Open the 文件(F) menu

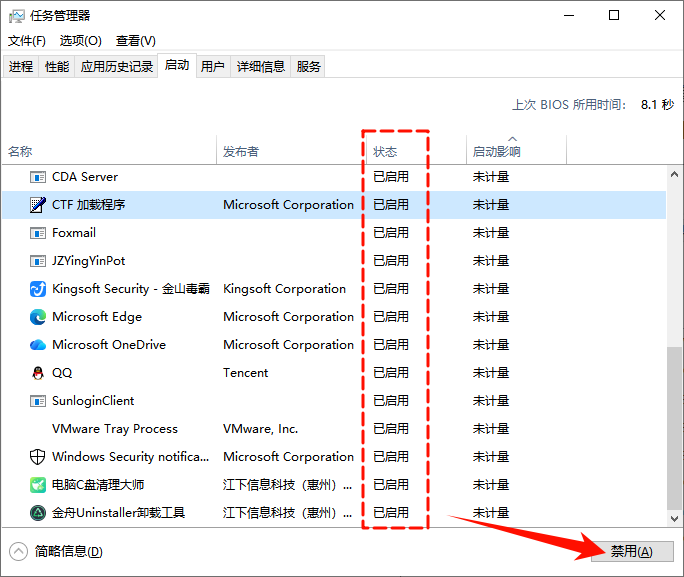(x=27, y=41)
